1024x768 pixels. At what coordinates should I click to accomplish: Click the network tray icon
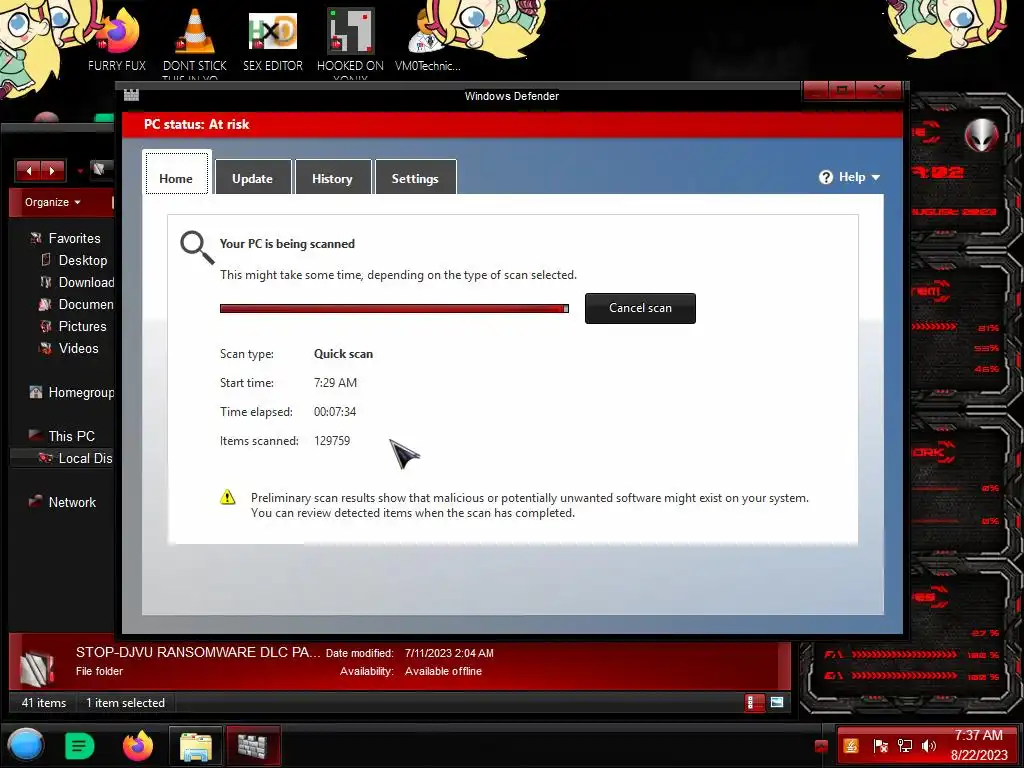(904, 746)
